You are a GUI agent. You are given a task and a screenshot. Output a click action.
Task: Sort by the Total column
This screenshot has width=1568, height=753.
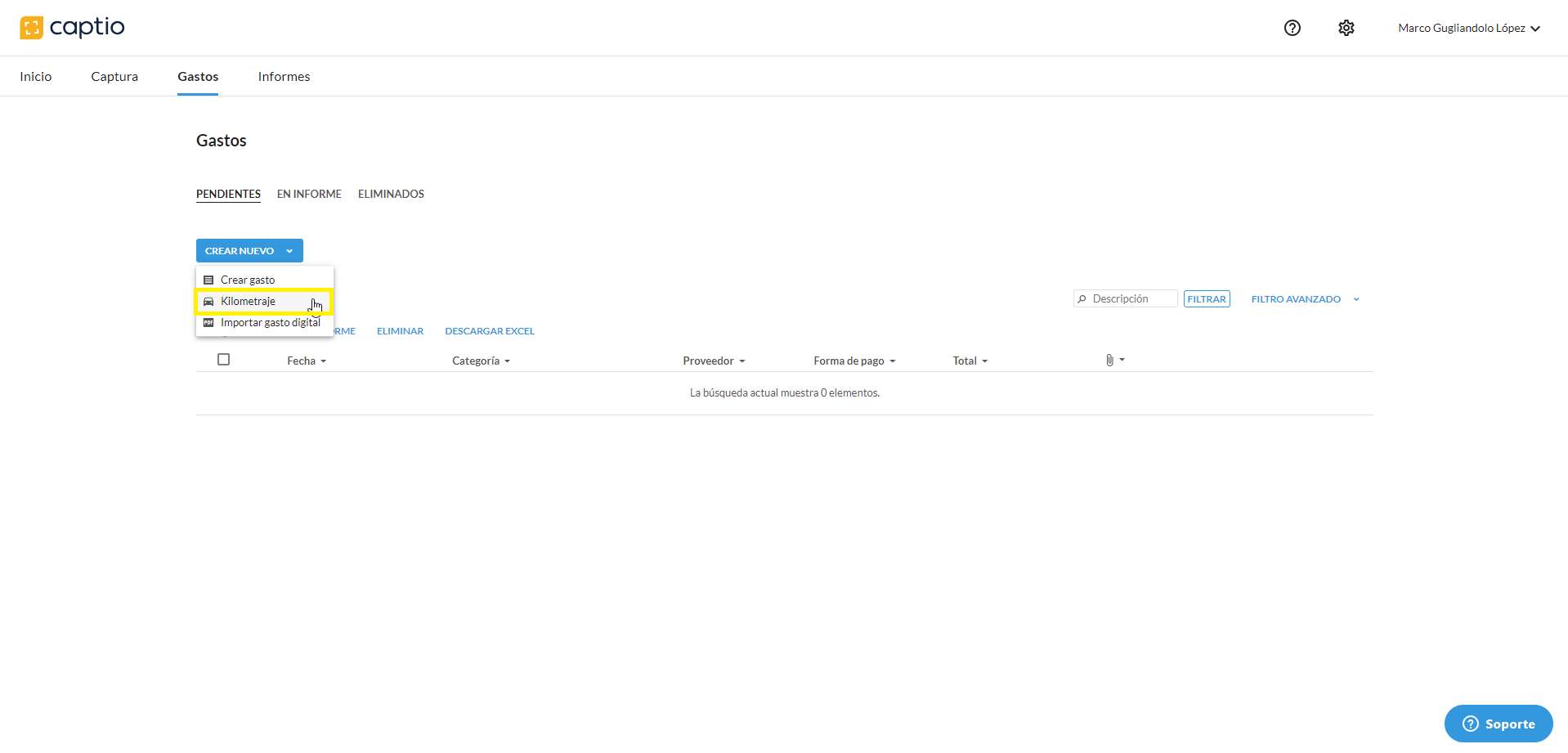(x=970, y=361)
